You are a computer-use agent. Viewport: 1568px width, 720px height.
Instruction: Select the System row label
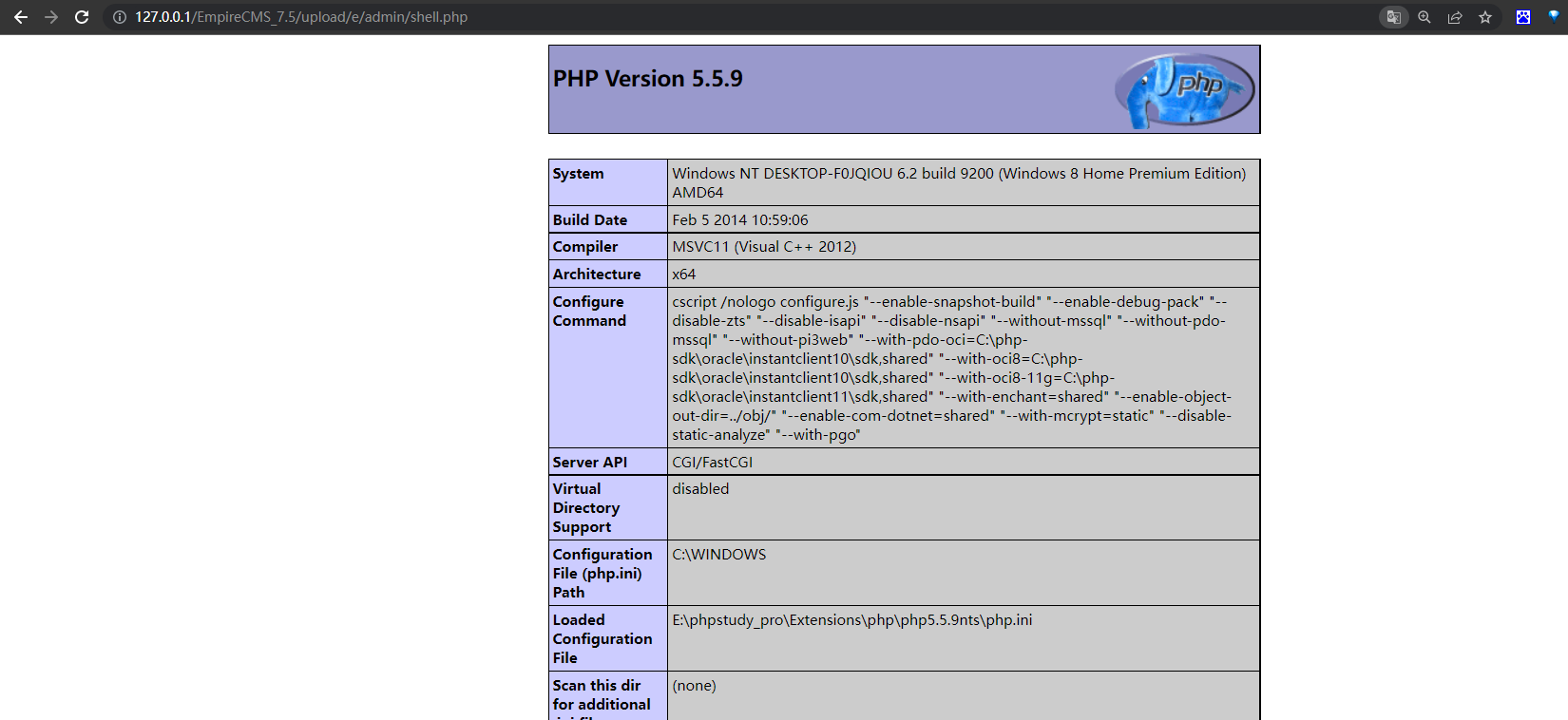click(x=578, y=174)
